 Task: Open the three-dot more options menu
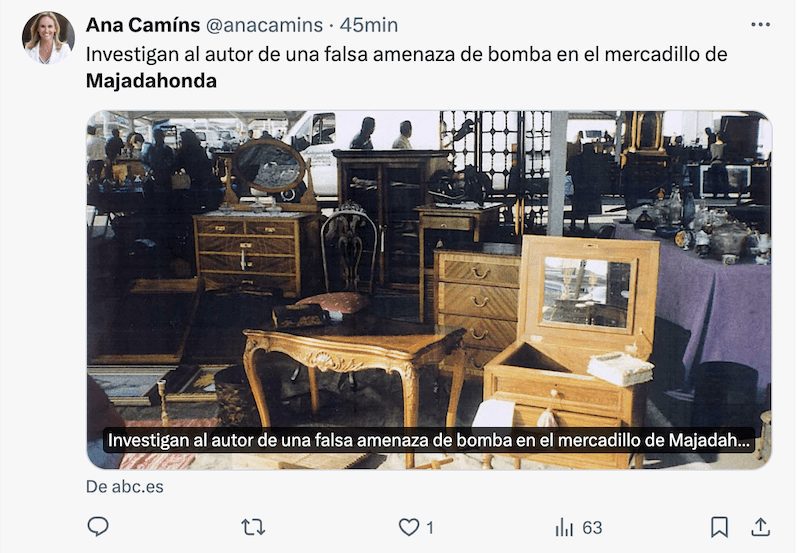(760, 24)
